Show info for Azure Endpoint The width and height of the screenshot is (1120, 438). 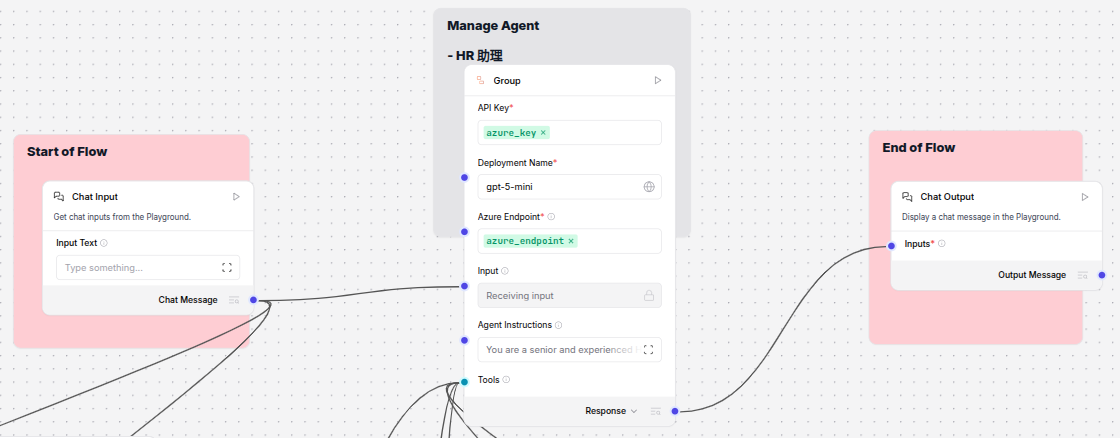pyautogui.click(x=551, y=216)
